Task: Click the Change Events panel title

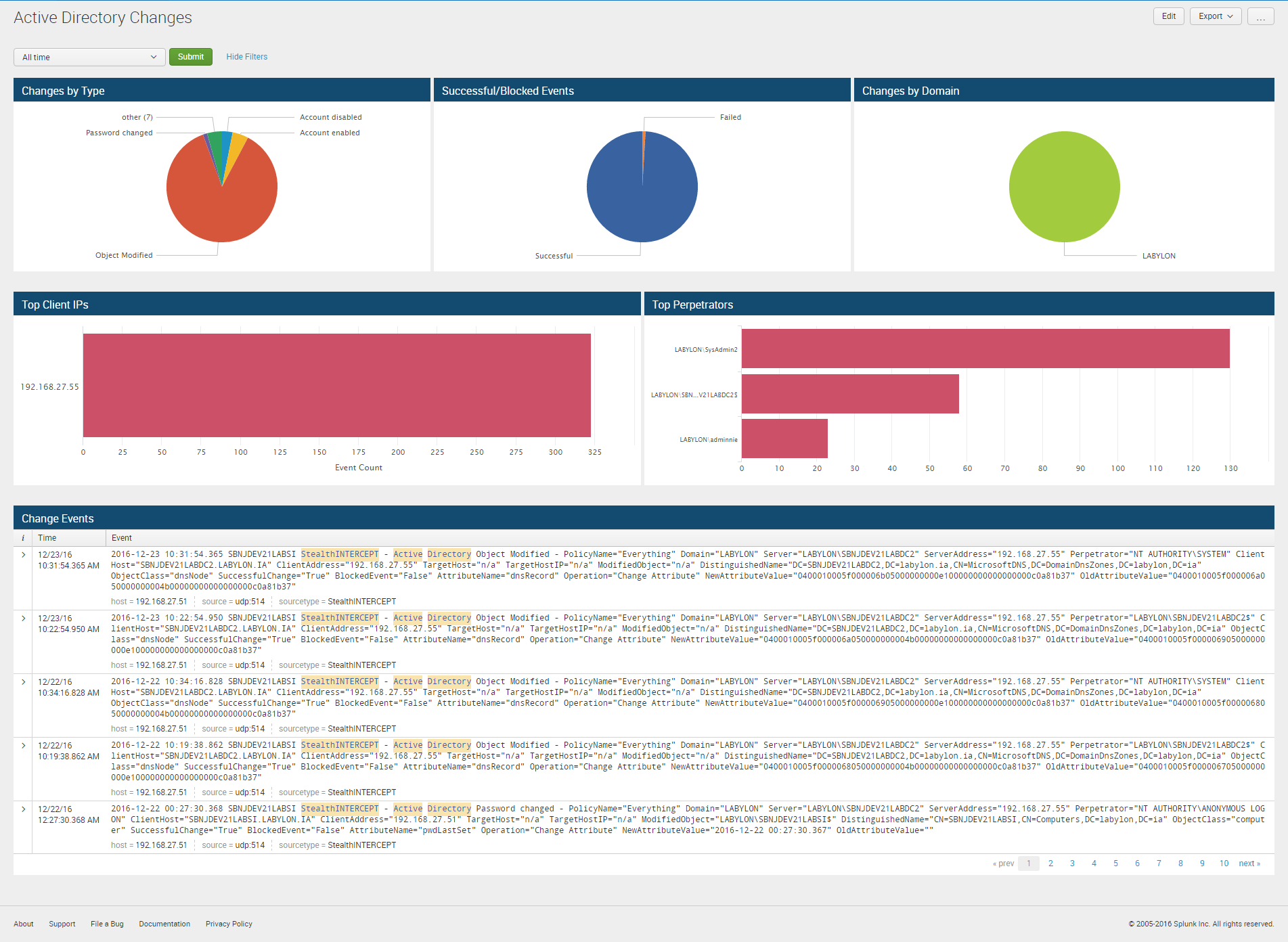Action: [x=58, y=518]
